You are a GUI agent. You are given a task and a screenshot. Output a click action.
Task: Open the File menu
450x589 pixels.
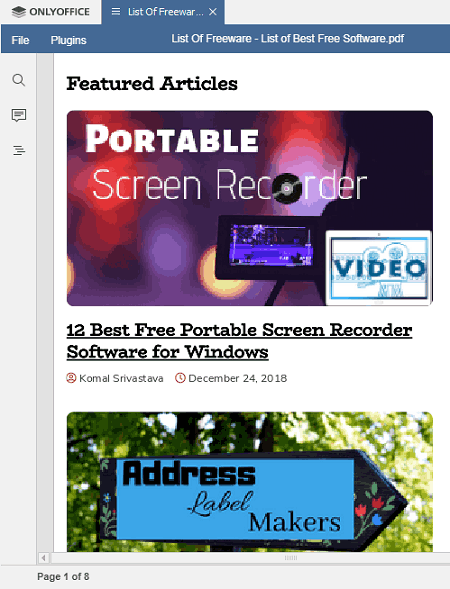click(x=20, y=40)
